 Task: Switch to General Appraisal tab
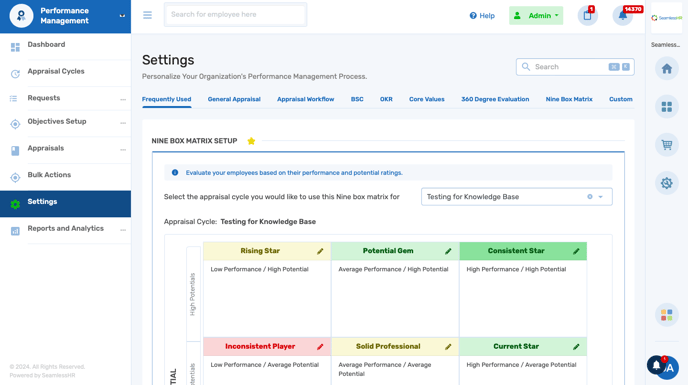pyautogui.click(x=234, y=99)
